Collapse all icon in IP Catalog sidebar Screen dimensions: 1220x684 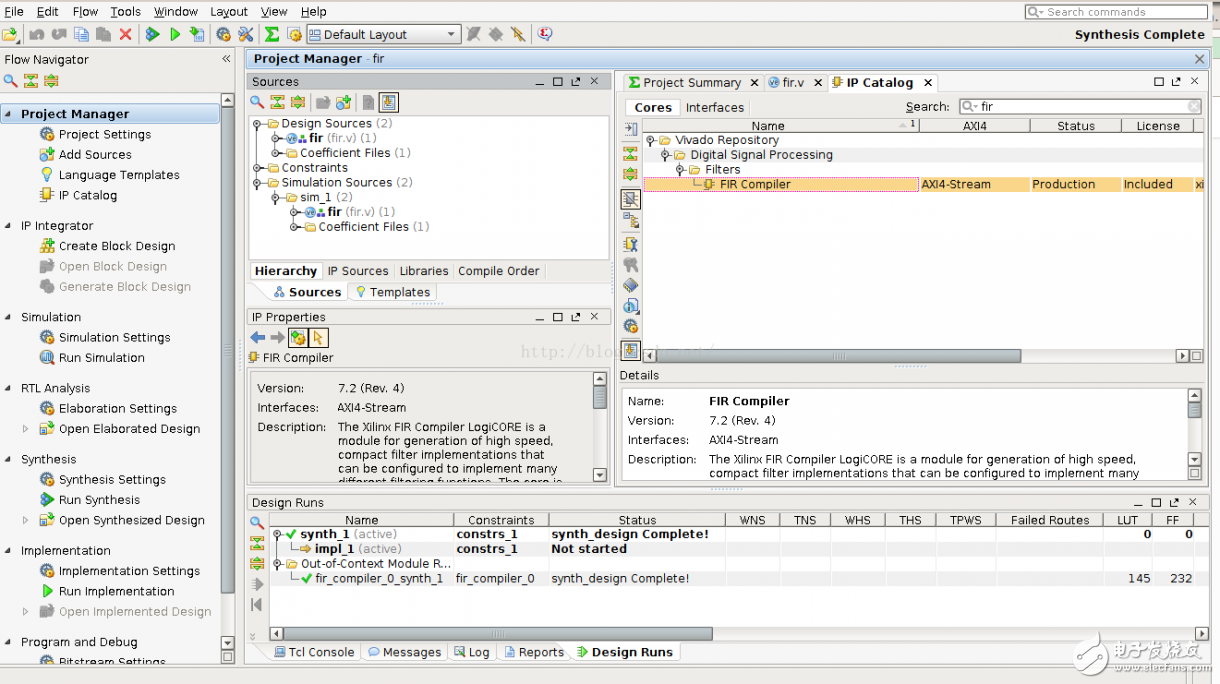point(630,153)
